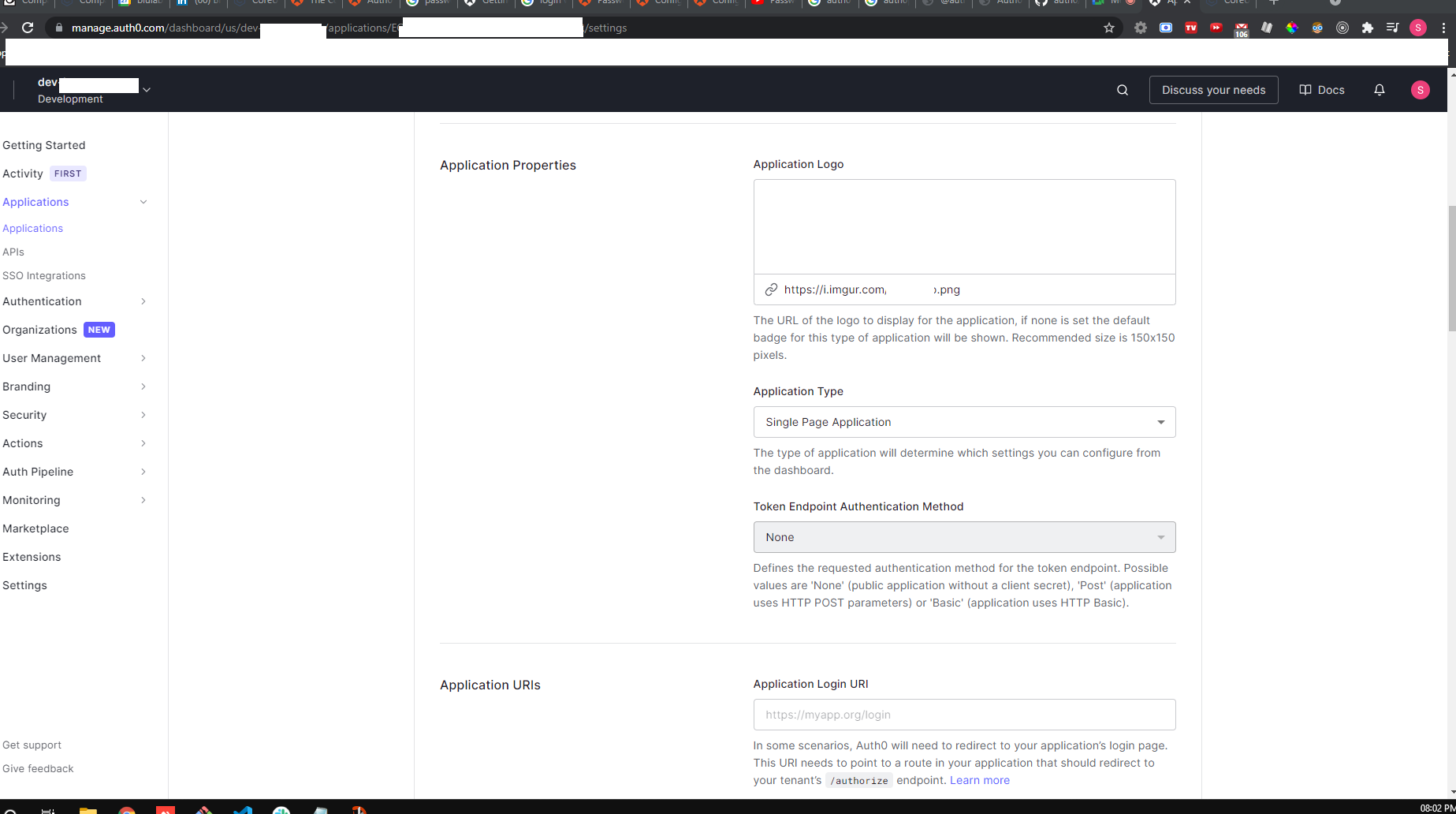Open notifications bell in Auth0 header

[1380, 90]
